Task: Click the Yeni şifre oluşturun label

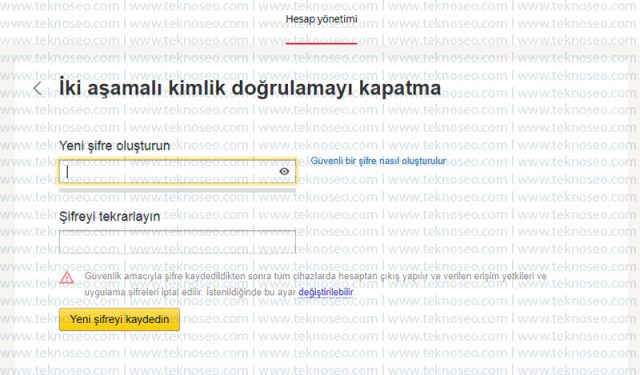Action: pyautogui.click(x=114, y=146)
